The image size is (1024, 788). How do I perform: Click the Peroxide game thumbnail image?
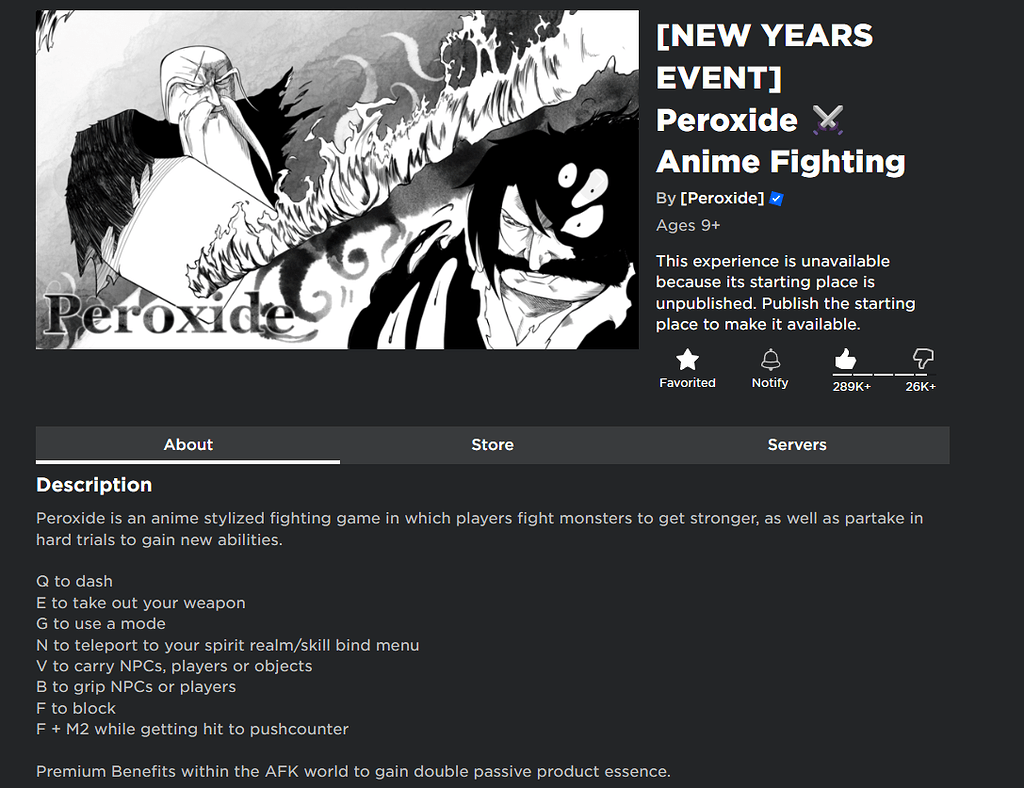click(337, 180)
